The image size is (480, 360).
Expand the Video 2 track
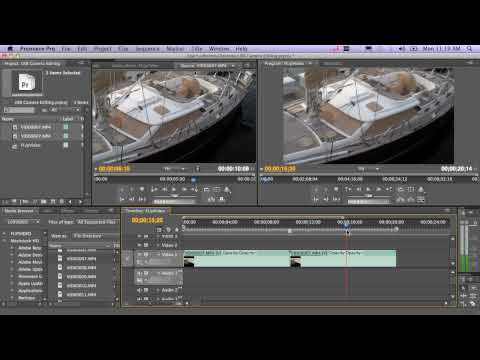coord(158,245)
